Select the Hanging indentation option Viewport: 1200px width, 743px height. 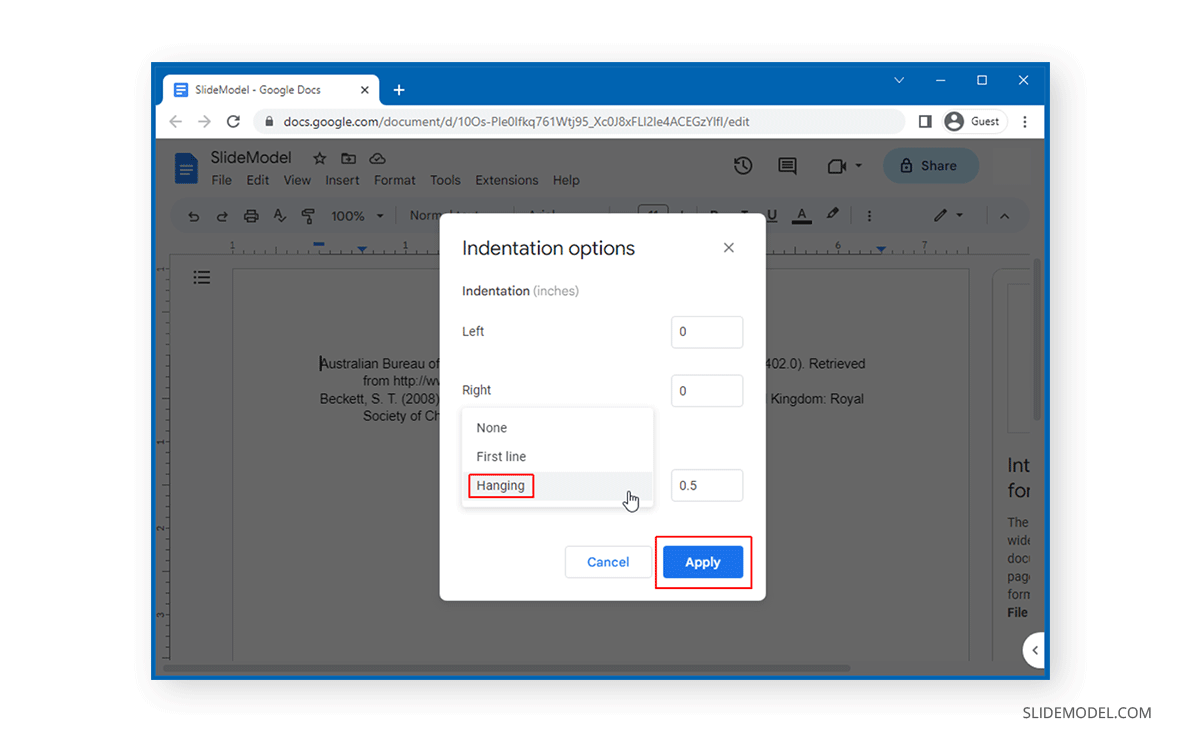tap(500, 485)
